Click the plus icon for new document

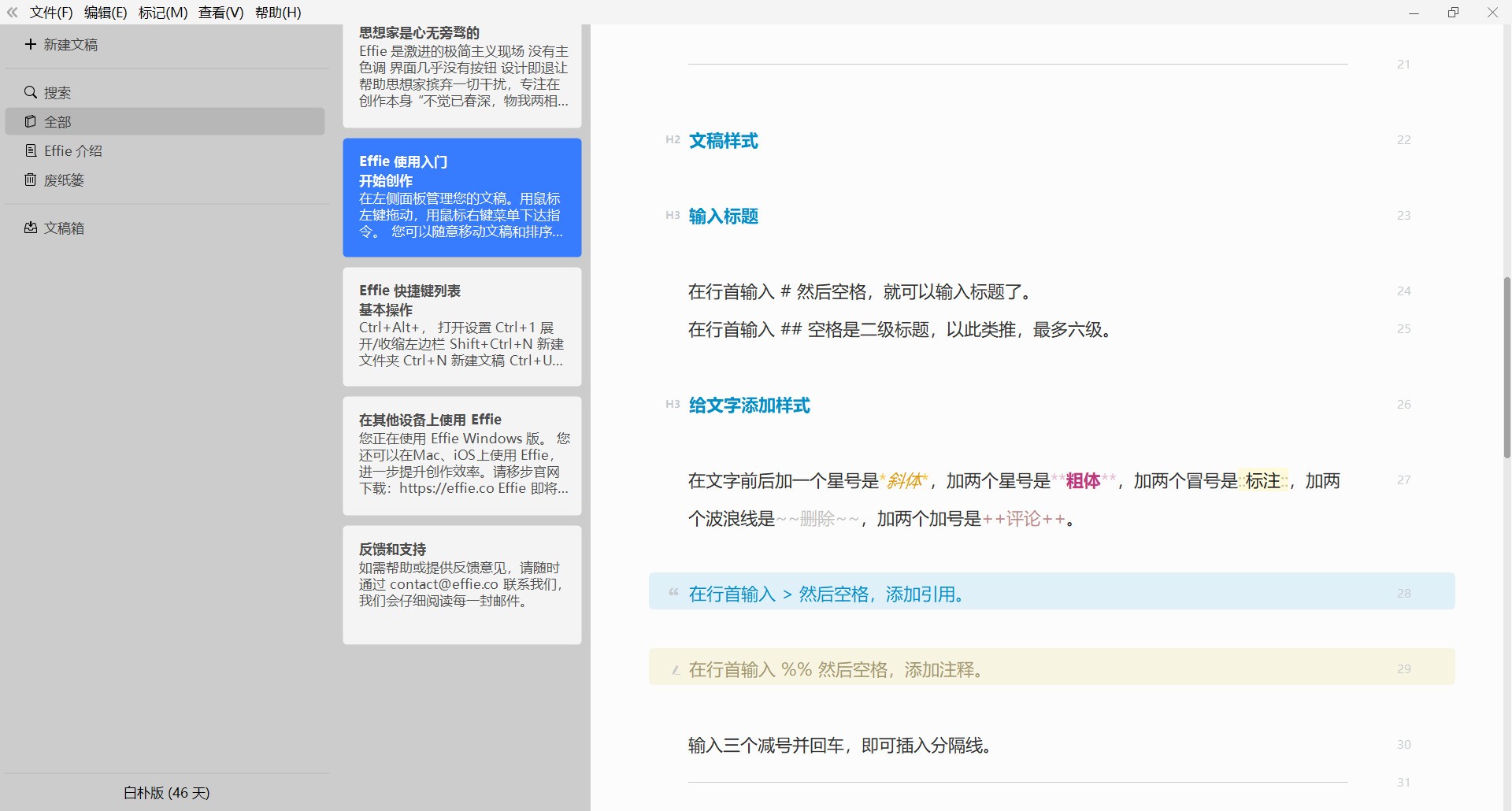30,44
